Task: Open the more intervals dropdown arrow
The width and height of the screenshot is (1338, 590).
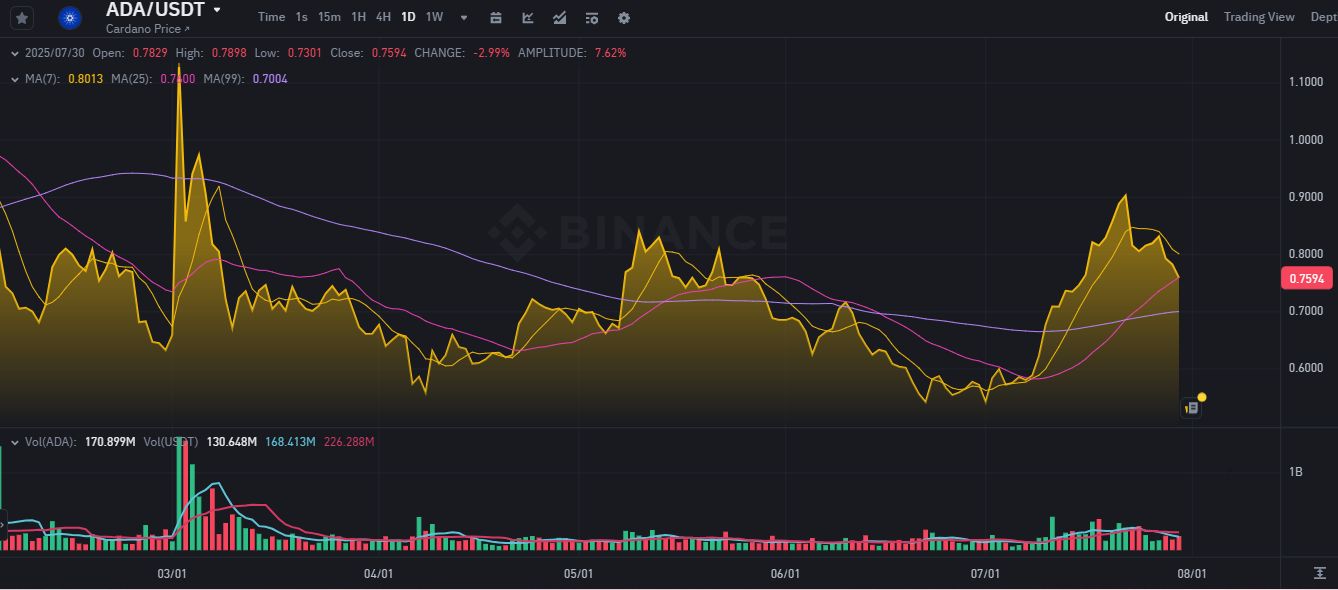Action: click(463, 17)
